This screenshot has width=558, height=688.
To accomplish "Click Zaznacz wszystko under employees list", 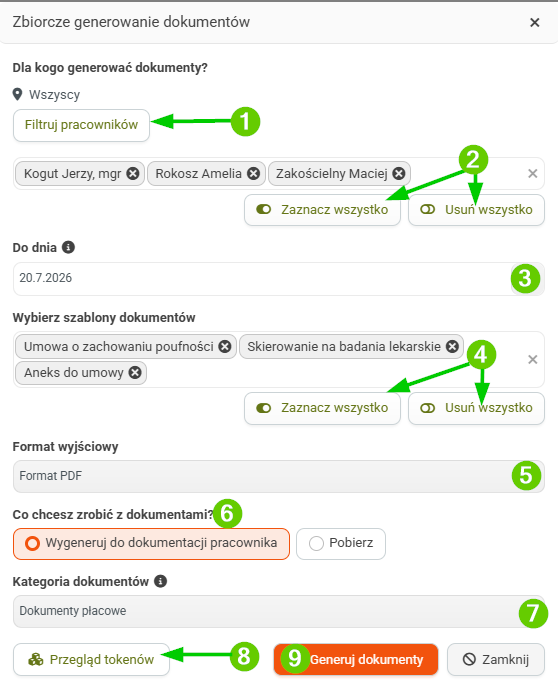I will (322, 210).
